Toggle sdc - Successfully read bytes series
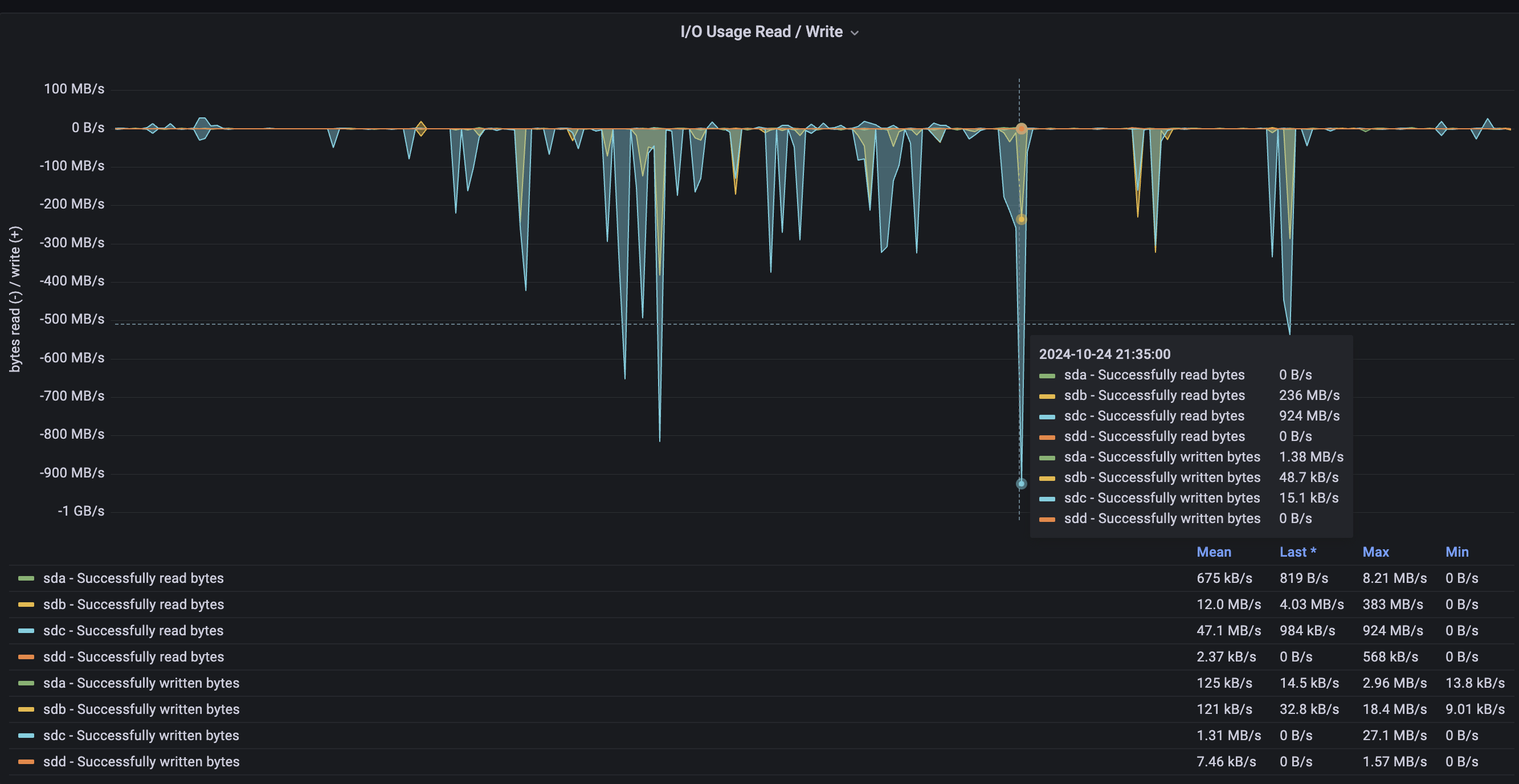Image resolution: width=1519 pixels, height=784 pixels. (x=133, y=631)
